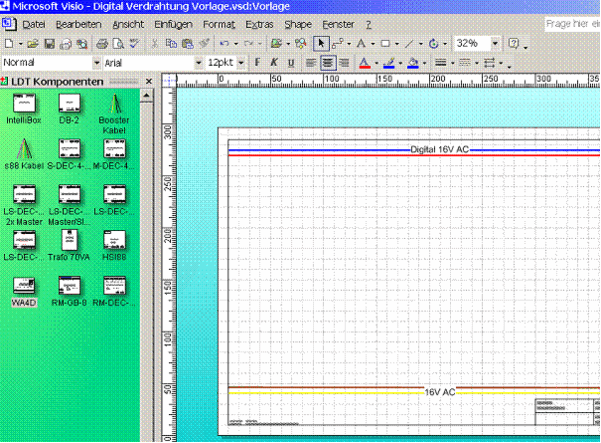Viewport: 601px width, 443px height.
Task: Open the Shape menu
Action: 297,23
